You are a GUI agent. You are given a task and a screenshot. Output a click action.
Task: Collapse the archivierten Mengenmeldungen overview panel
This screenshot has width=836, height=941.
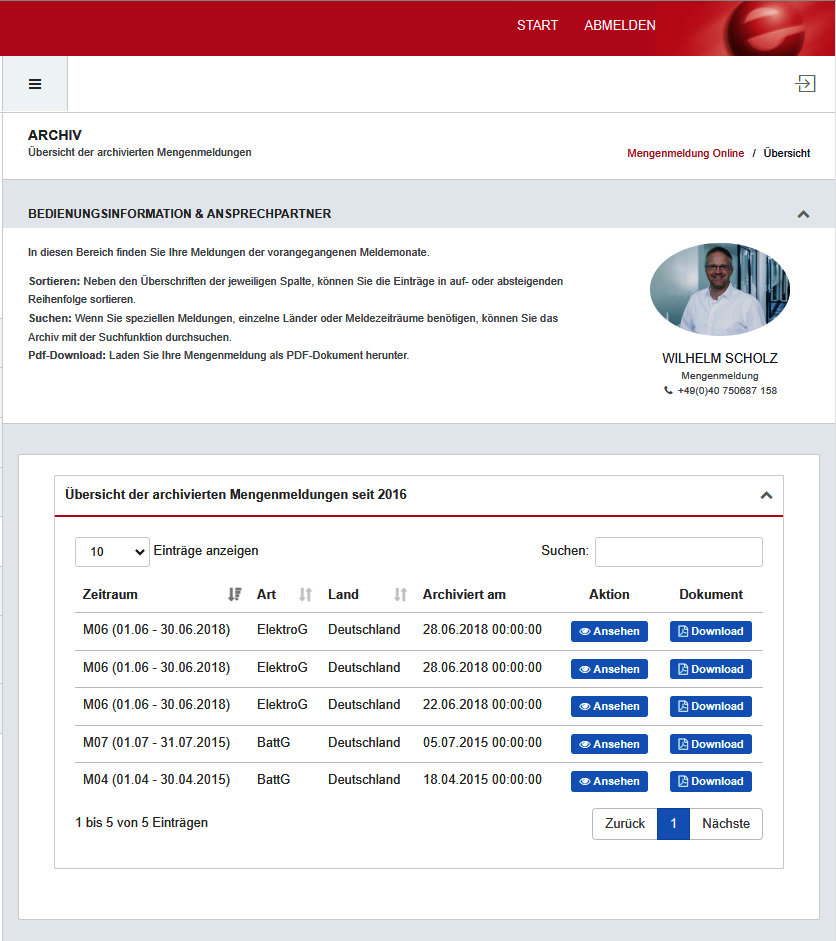point(766,495)
